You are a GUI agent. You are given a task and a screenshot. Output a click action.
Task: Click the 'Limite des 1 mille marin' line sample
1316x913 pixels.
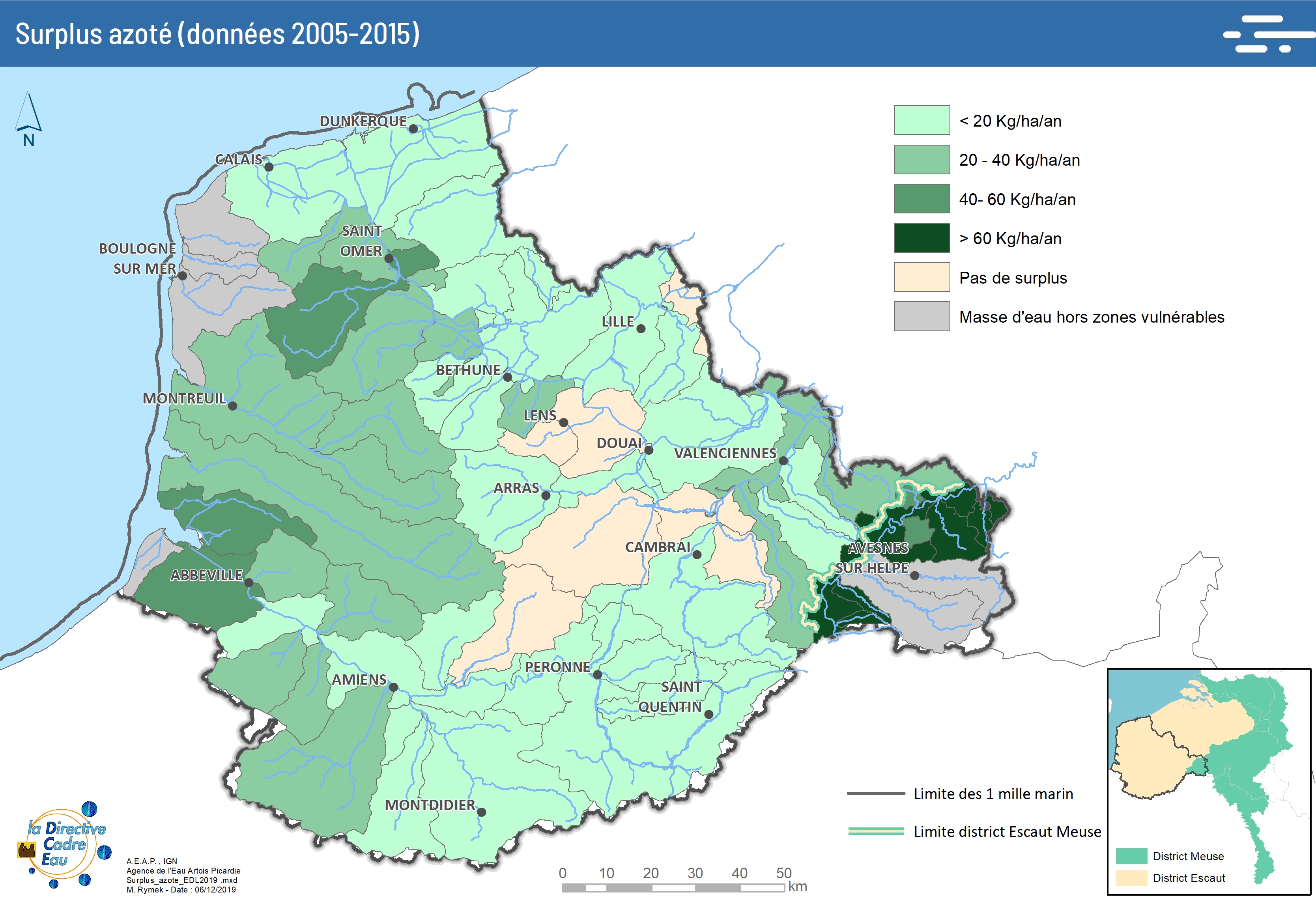pyautogui.click(x=875, y=794)
